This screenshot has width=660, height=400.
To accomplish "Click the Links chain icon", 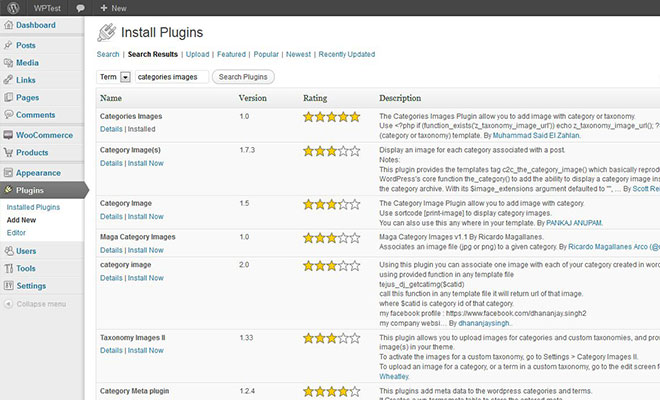I will pos(8,80).
